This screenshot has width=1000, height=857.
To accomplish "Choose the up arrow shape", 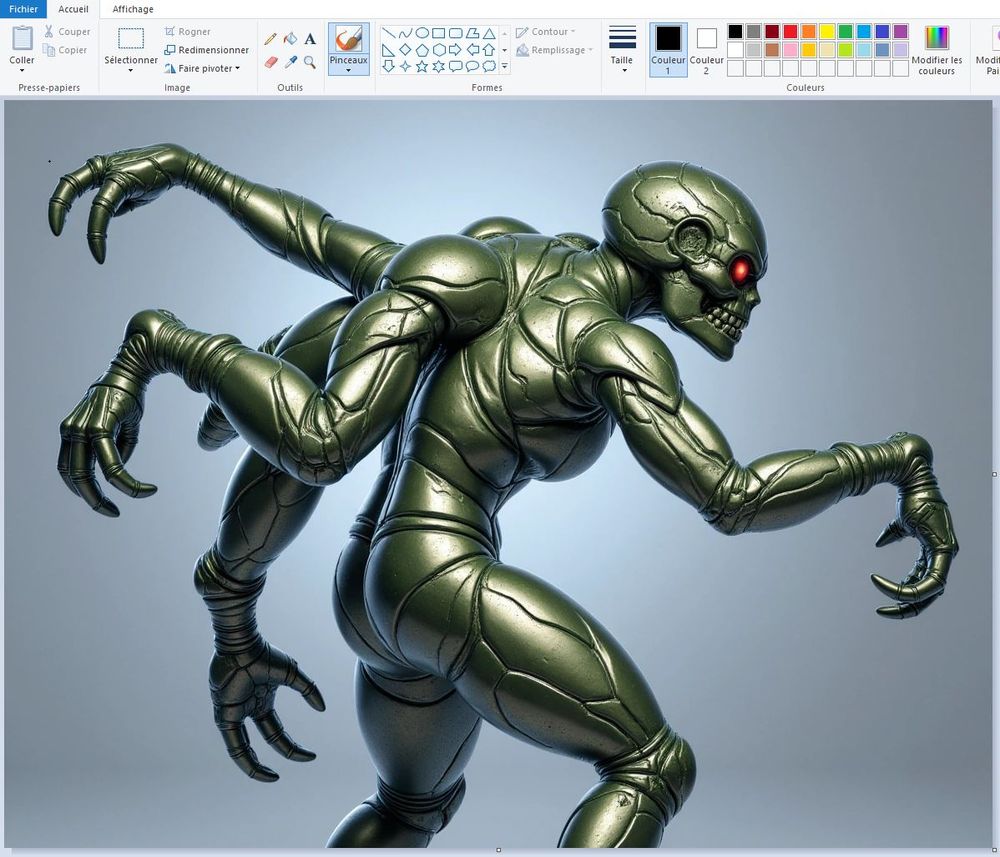I will point(489,50).
